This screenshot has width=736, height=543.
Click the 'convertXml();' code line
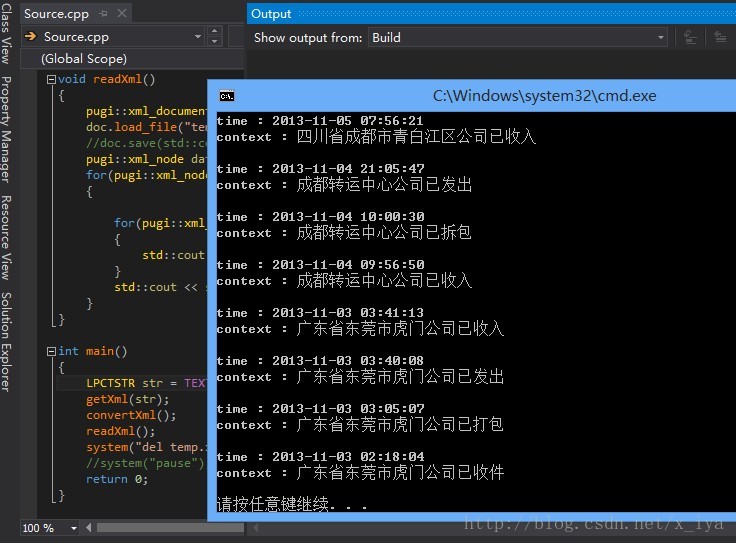click(x=131, y=415)
